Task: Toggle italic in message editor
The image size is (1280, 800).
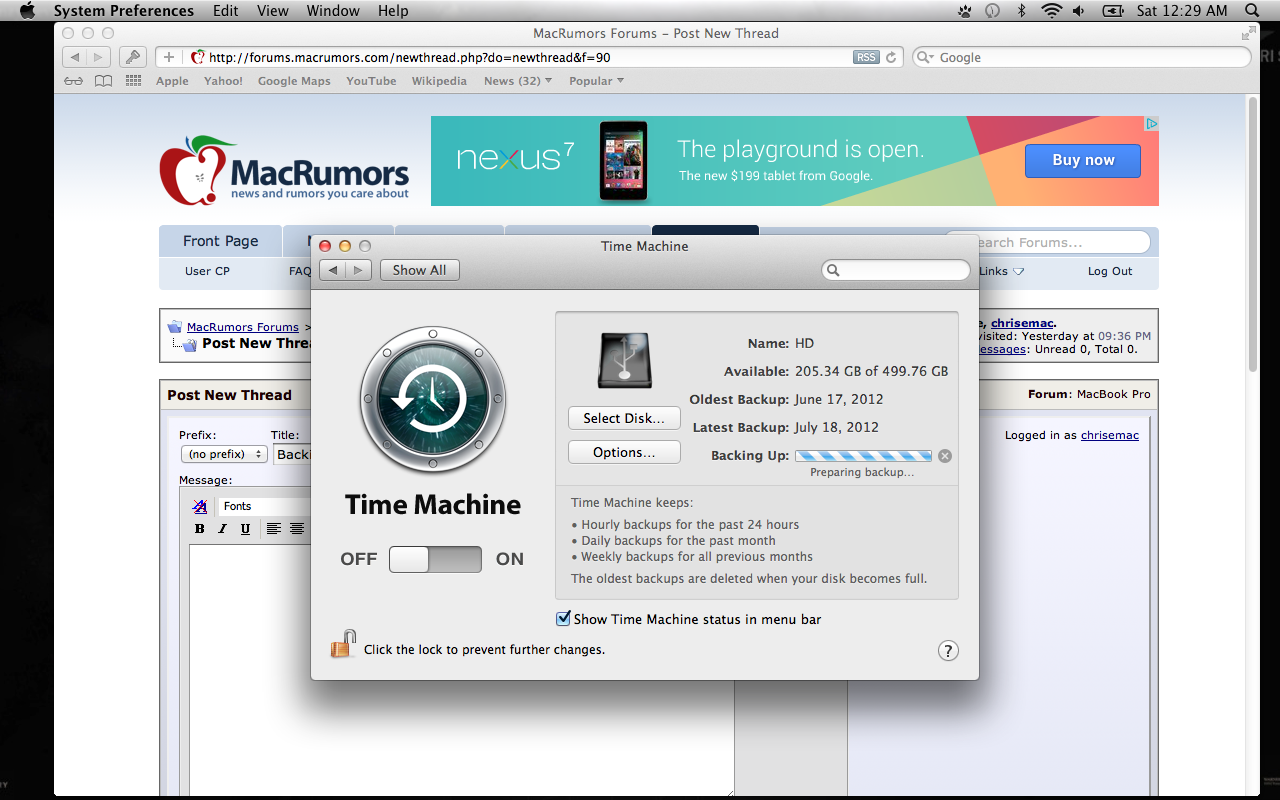Action: point(223,529)
